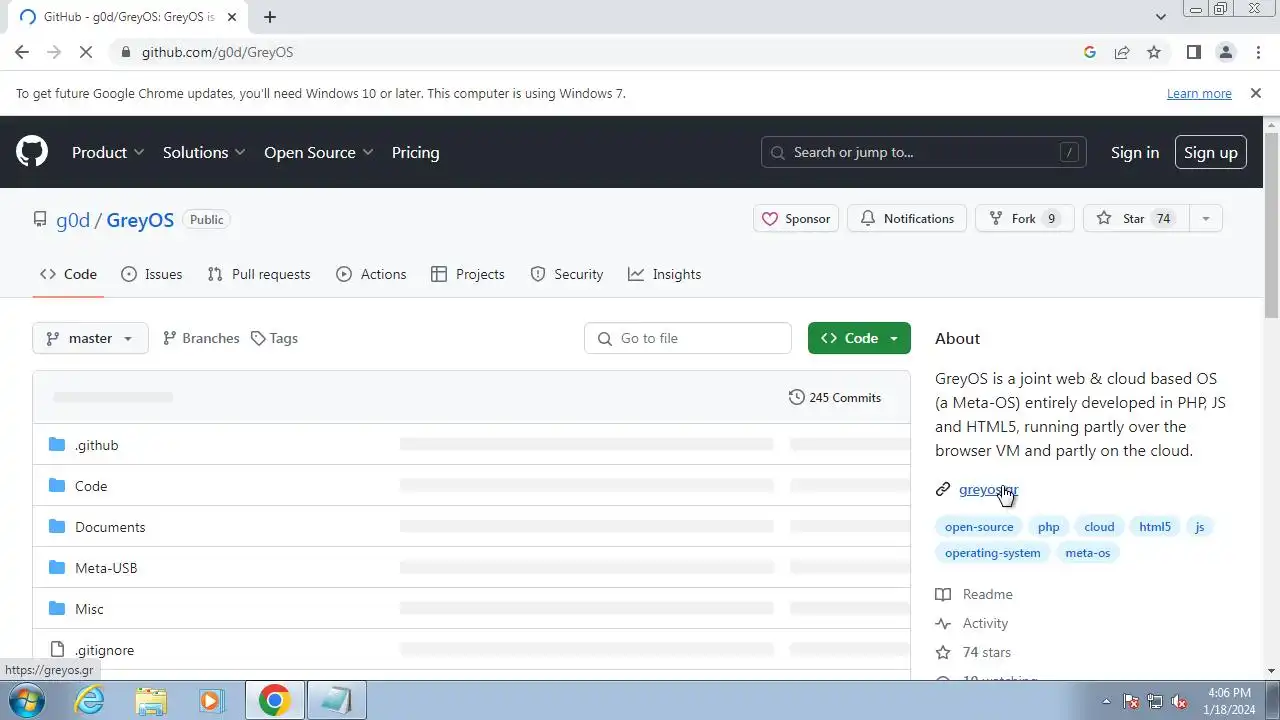Open Chrome three-dot menu
1280x720 pixels.
point(1257,52)
